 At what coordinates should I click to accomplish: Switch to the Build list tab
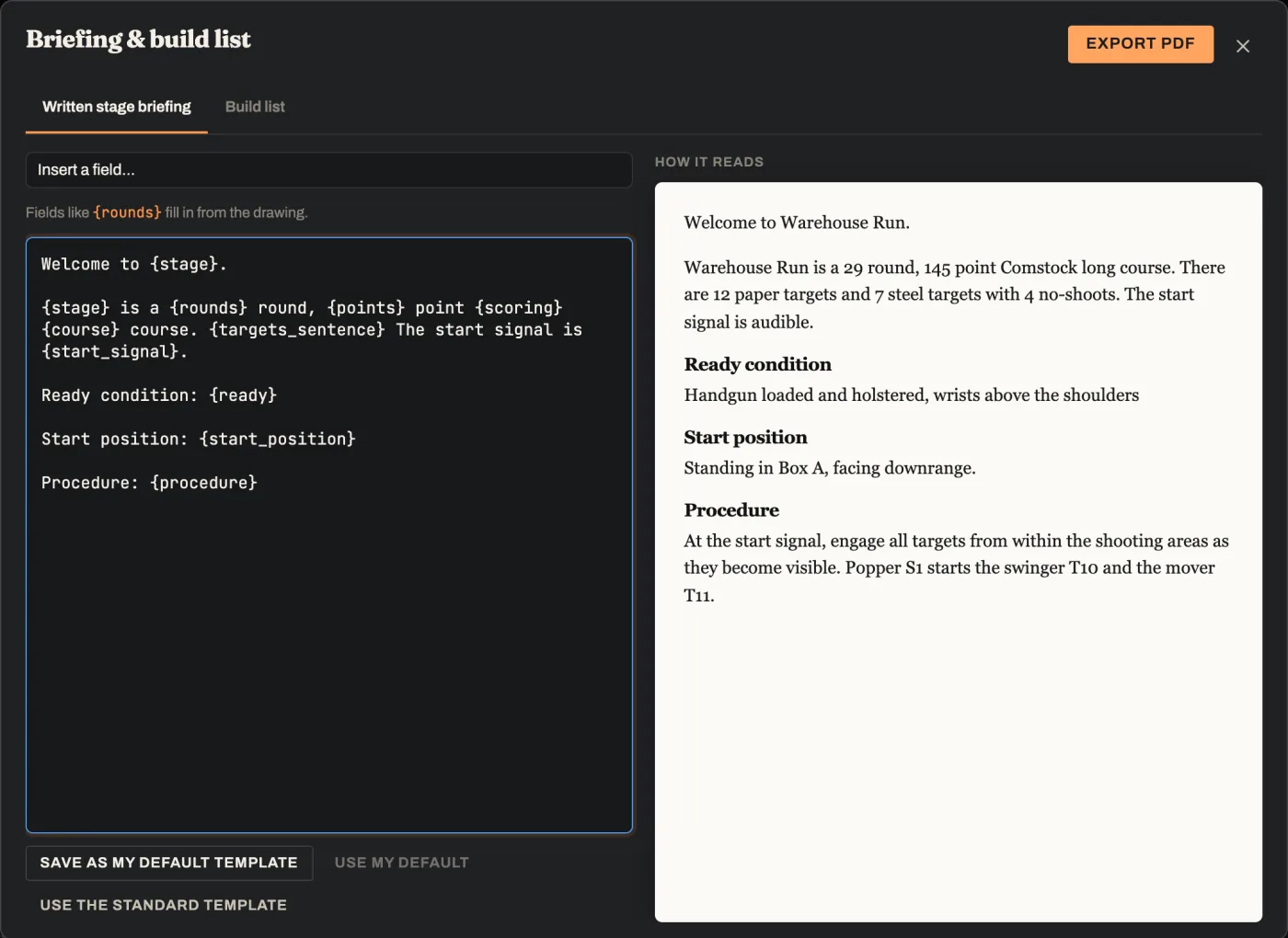[x=255, y=107]
